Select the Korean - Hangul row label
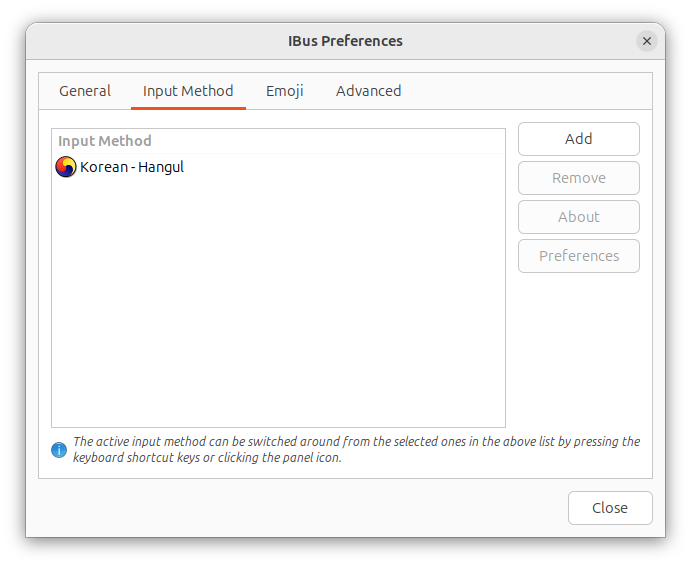Image resolution: width=691 pixels, height=566 pixels. (132, 167)
